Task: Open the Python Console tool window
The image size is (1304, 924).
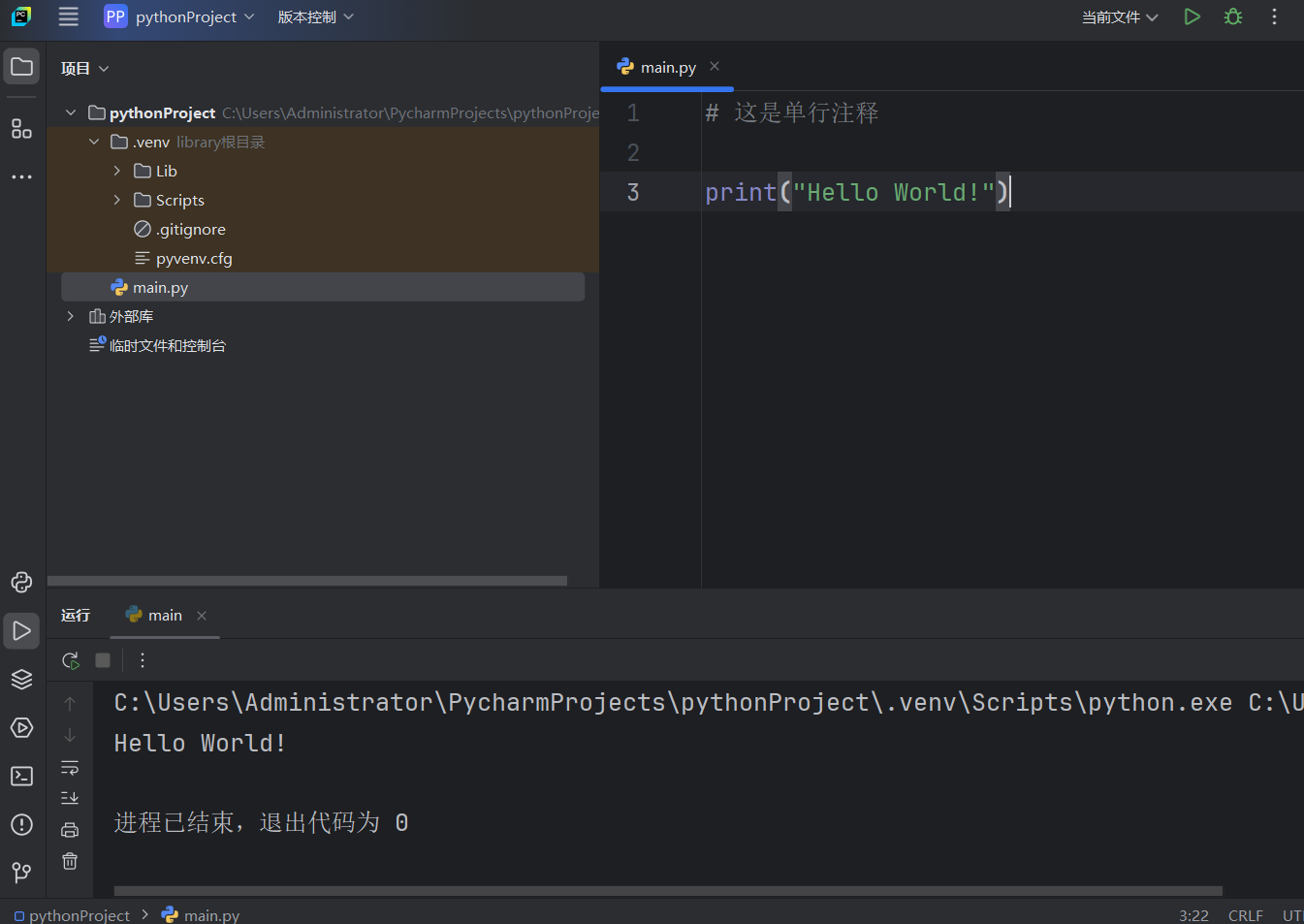Action: pyautogui.click(x=21, y=582)
